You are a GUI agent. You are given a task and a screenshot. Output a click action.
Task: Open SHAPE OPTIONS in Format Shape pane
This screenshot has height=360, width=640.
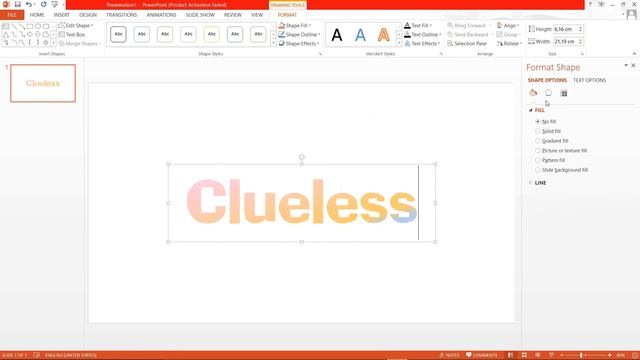547,80
